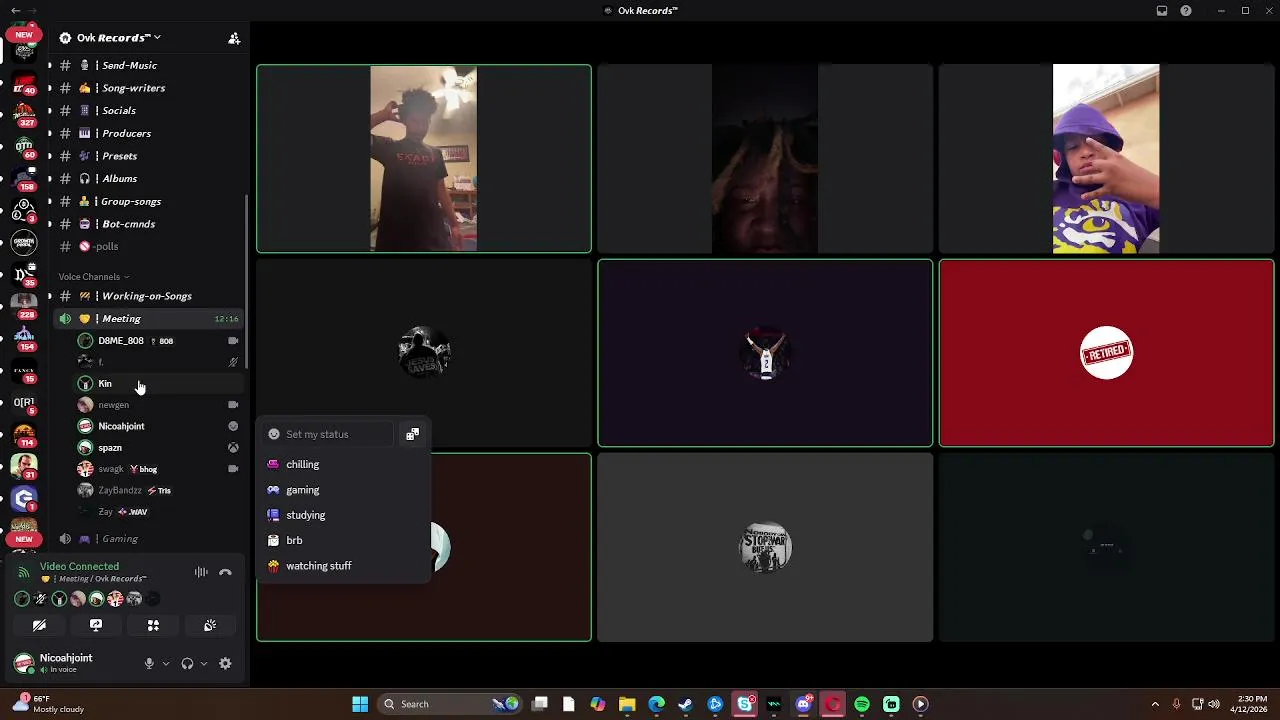Deafen using the headphones icon
Screen dimensions: 1280x720
[x=187, y=663]
